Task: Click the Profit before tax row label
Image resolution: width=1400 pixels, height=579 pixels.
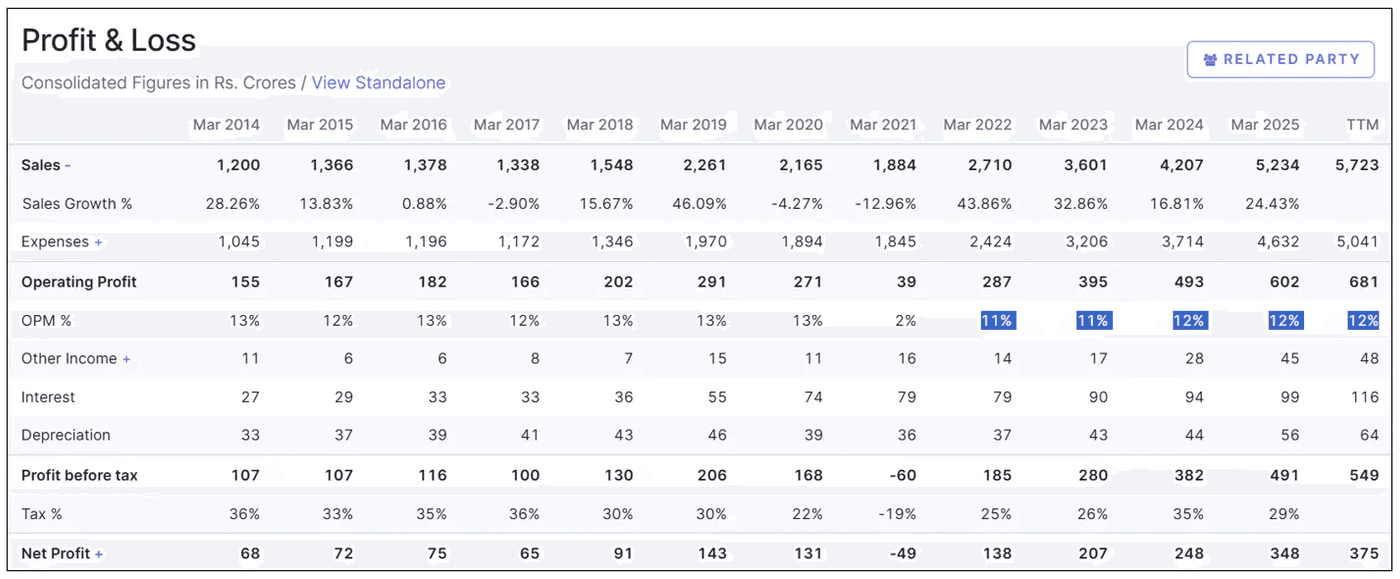Action: coord(77,475)
